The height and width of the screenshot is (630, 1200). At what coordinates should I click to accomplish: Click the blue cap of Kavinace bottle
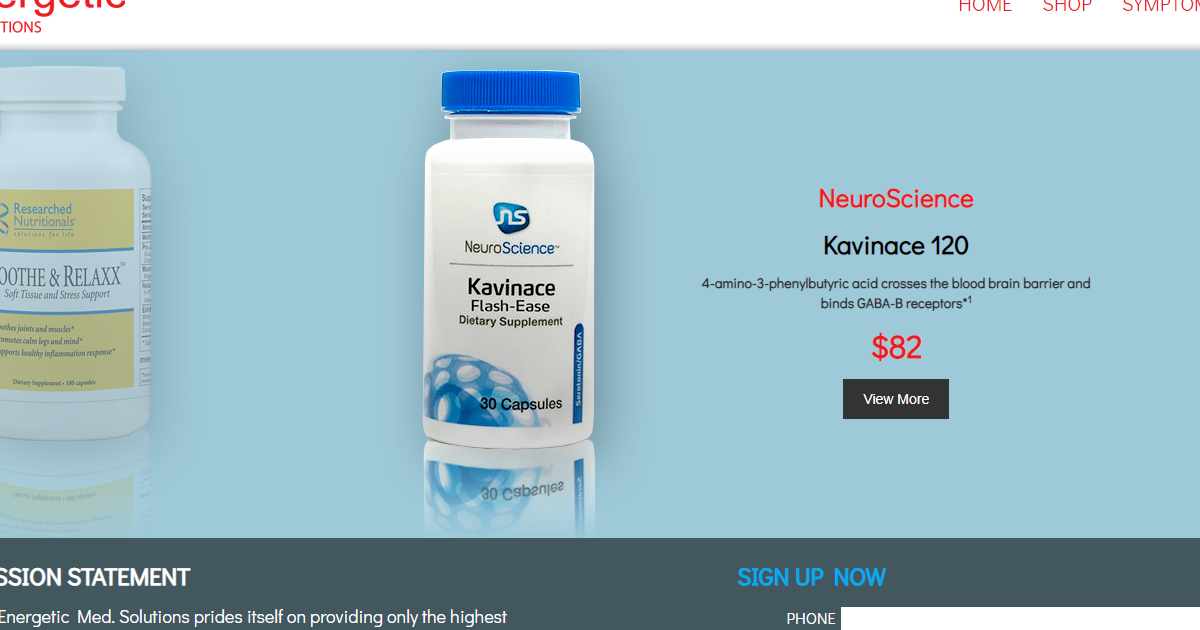click(x=511, y=93)
